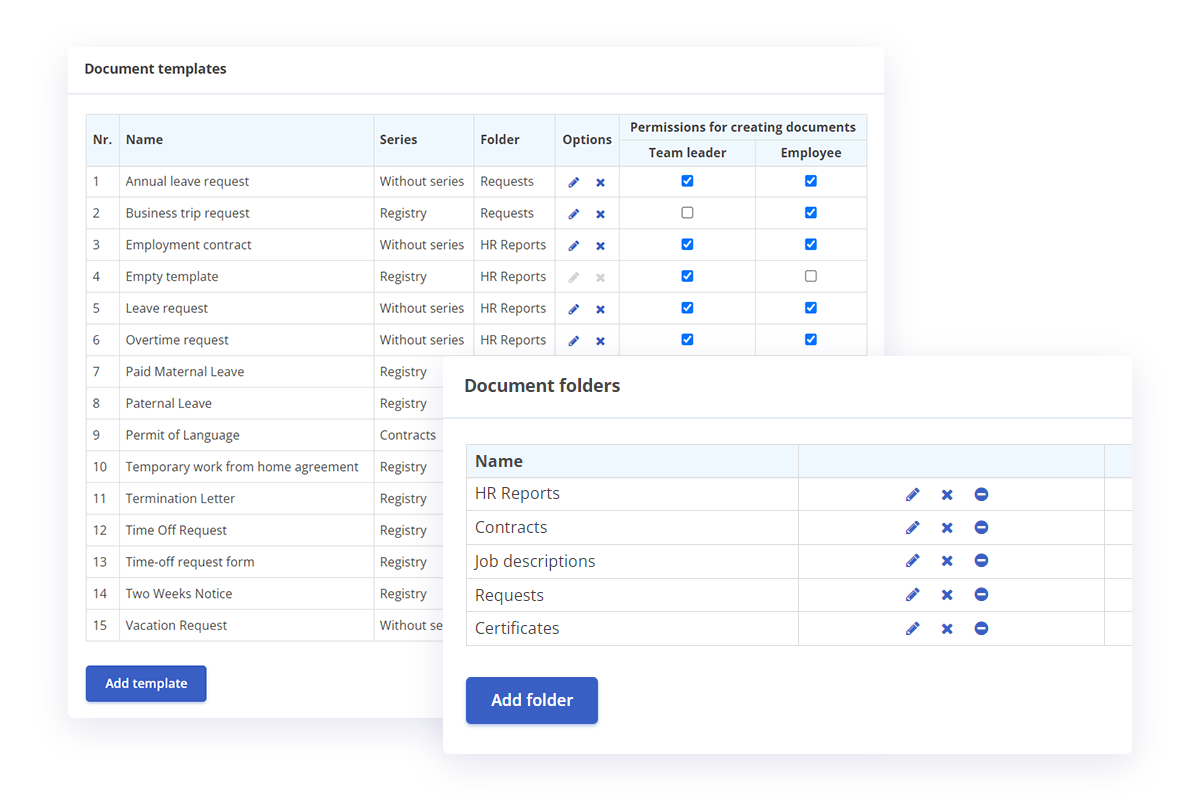Uncheck Team leader for Annual leave request
The image size is (1200, 800).
point(687,181)
